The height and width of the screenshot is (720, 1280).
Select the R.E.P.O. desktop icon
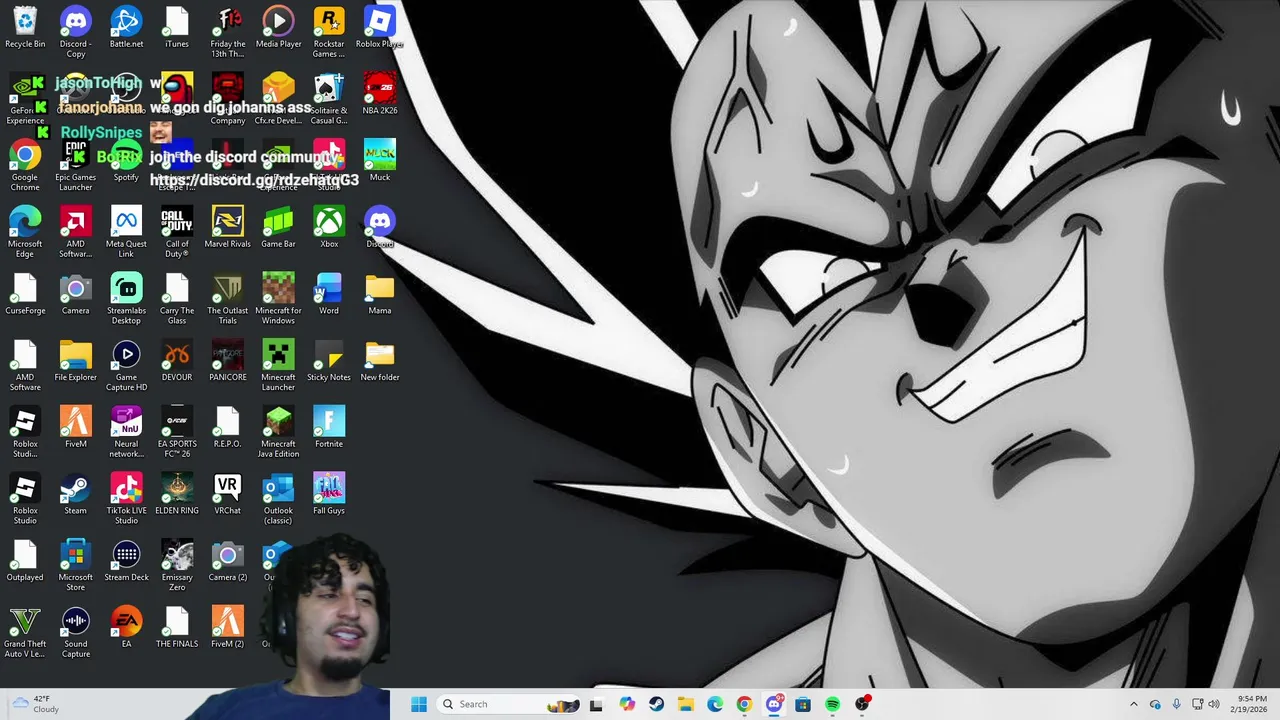pyautogui.click(x=227, y=427)
